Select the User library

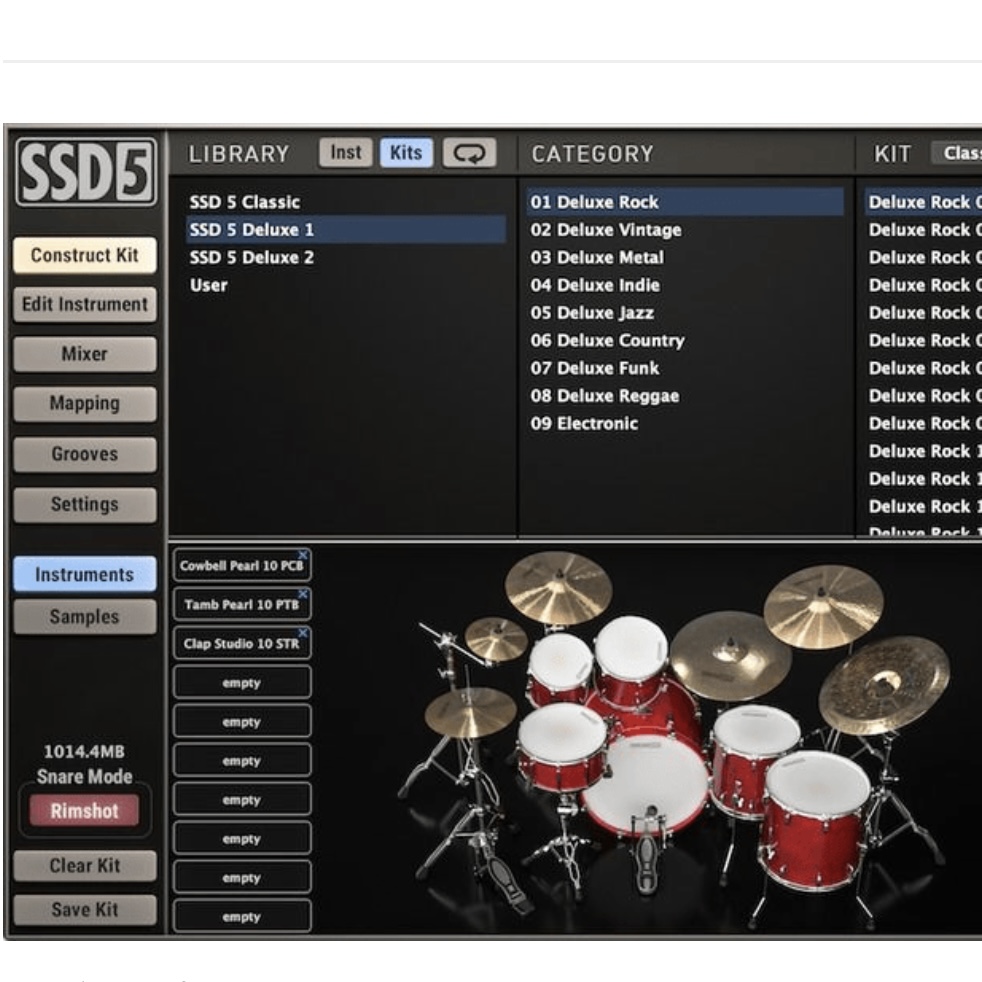pyautogui.click(x=346, y=285)
